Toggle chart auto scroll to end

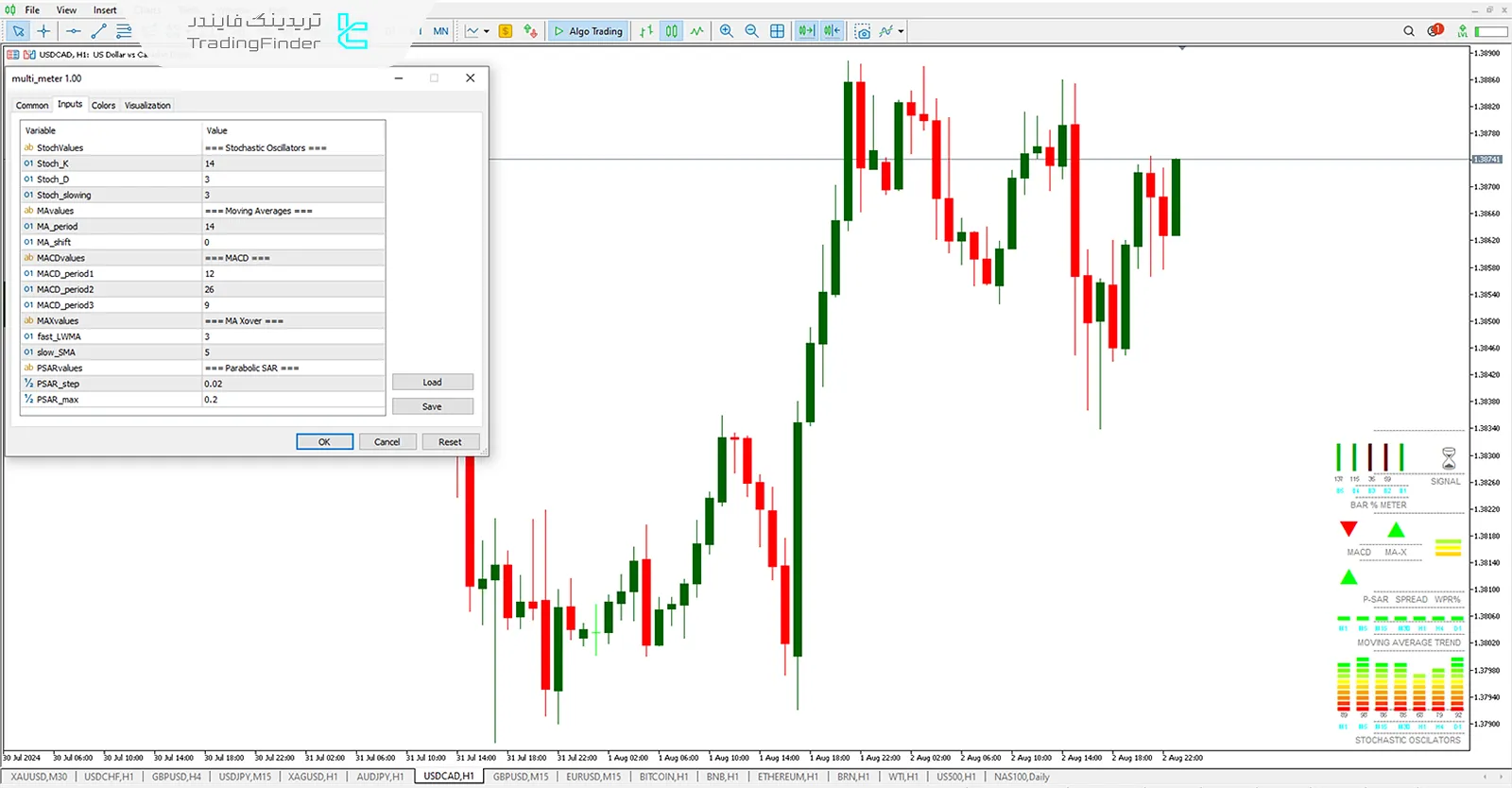(805, 31)
